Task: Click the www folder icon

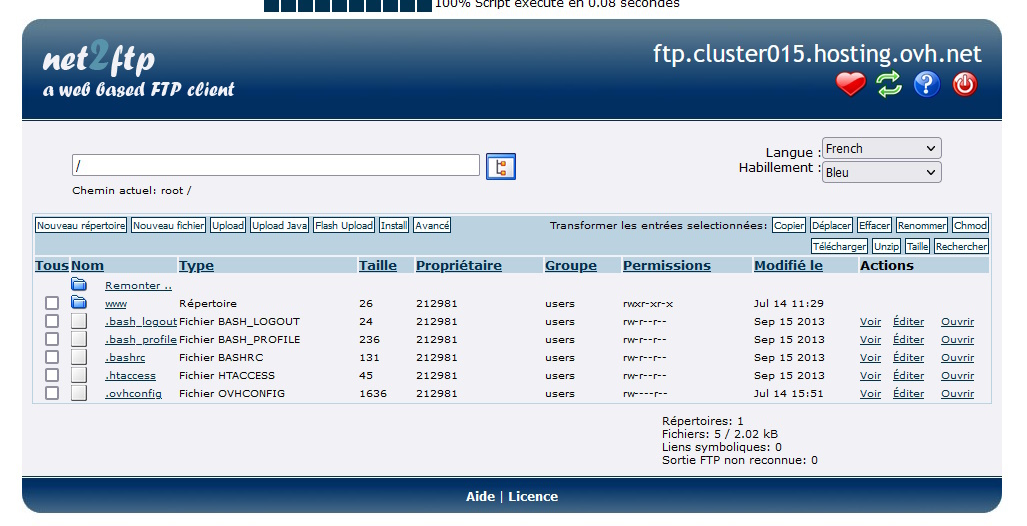Action: coord(79,303)
